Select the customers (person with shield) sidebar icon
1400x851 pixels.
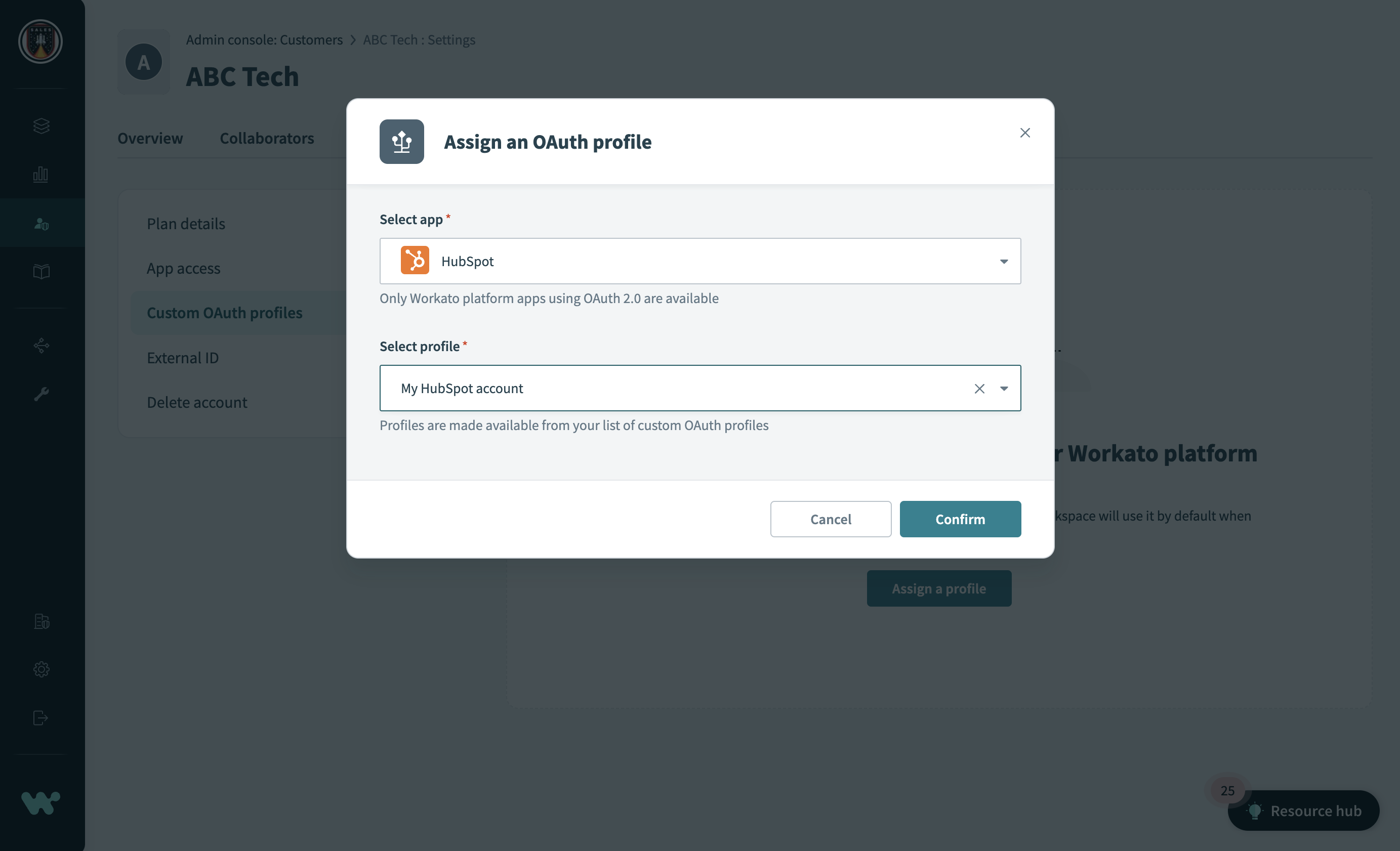click(x=42, y=223)
